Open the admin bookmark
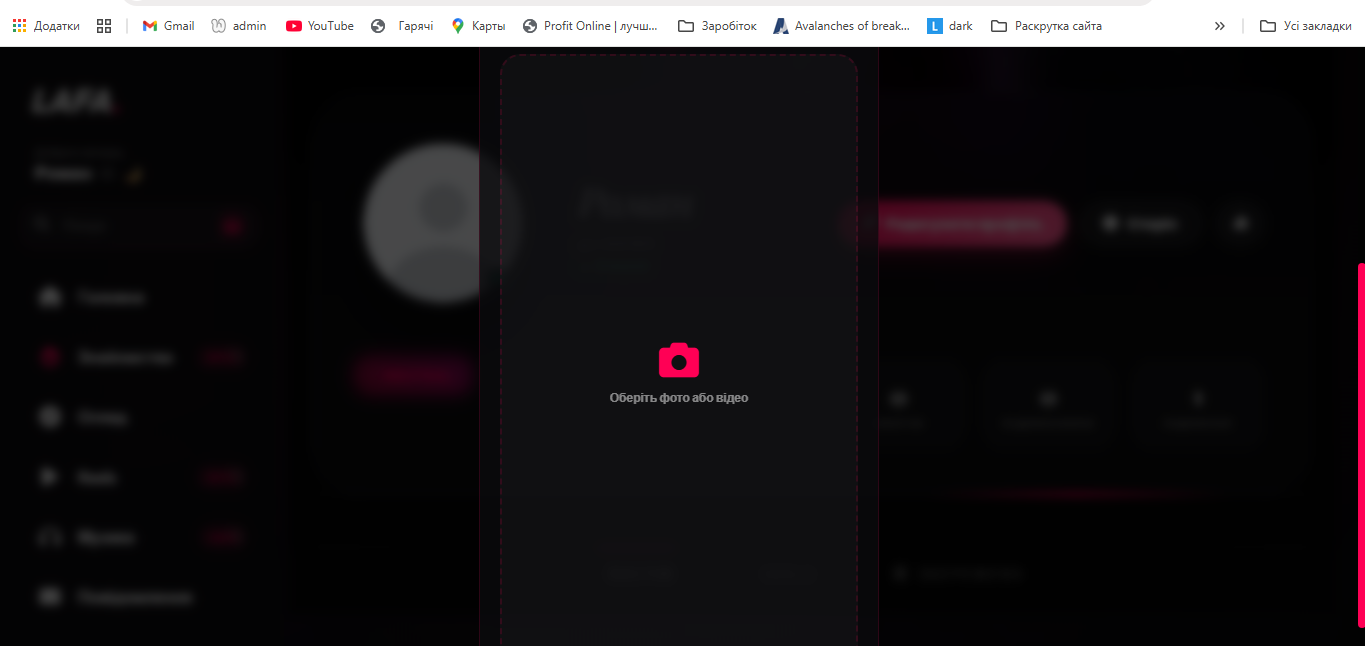Screen dimensions: 1365x646 tap(239, 26)
